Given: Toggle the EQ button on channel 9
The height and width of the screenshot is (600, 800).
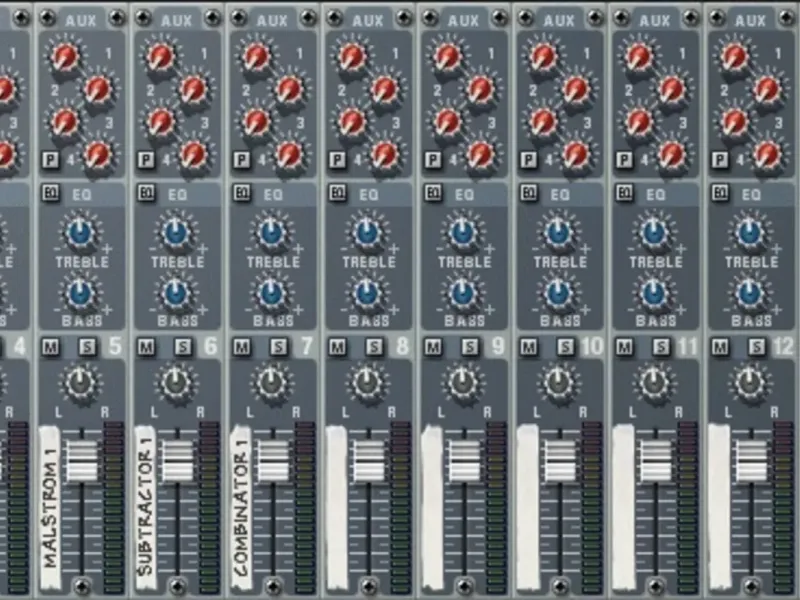Looking at the screenshot, I should click(x=433, y=193).
